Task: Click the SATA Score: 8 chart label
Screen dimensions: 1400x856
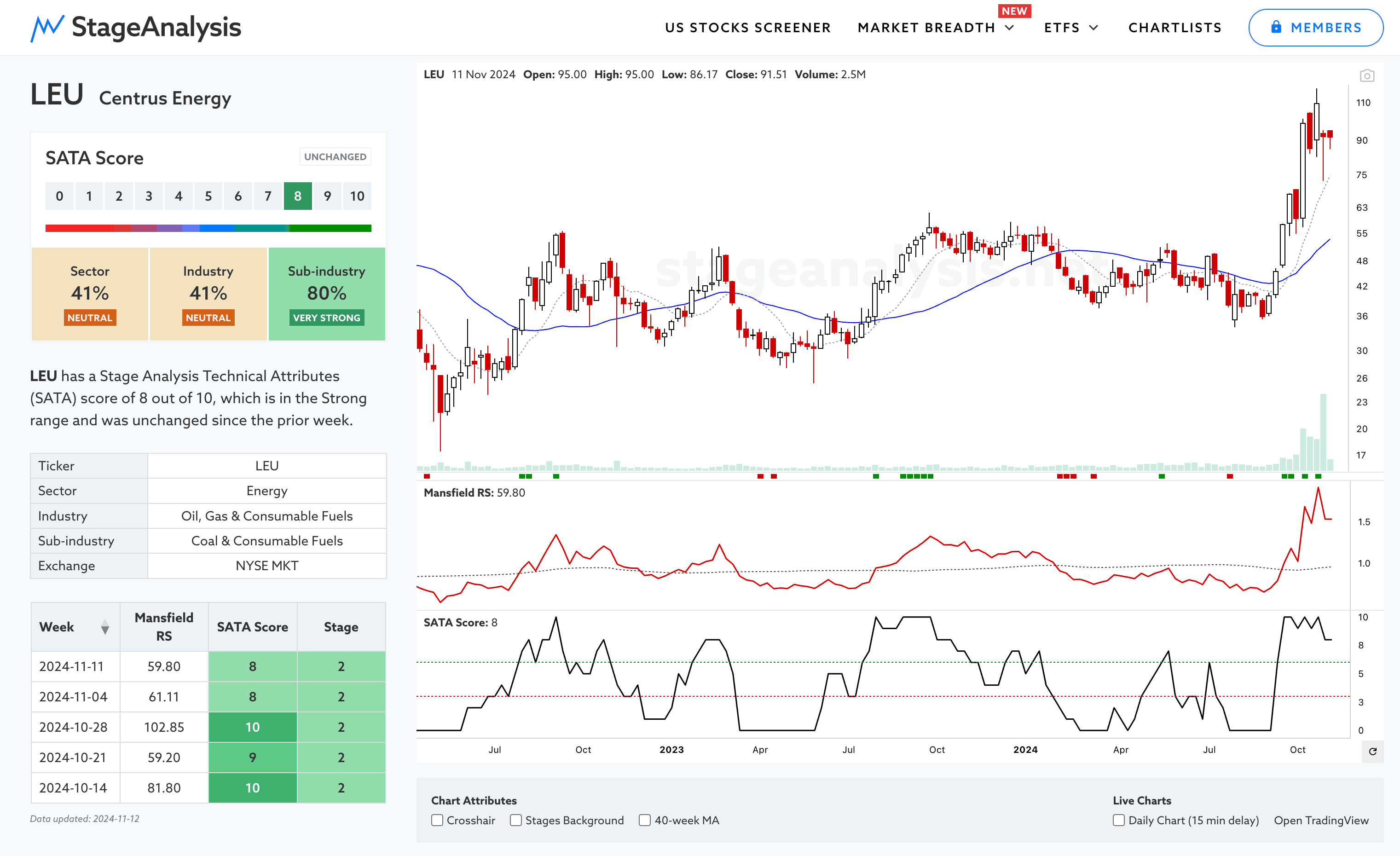Action: (460, 623)
